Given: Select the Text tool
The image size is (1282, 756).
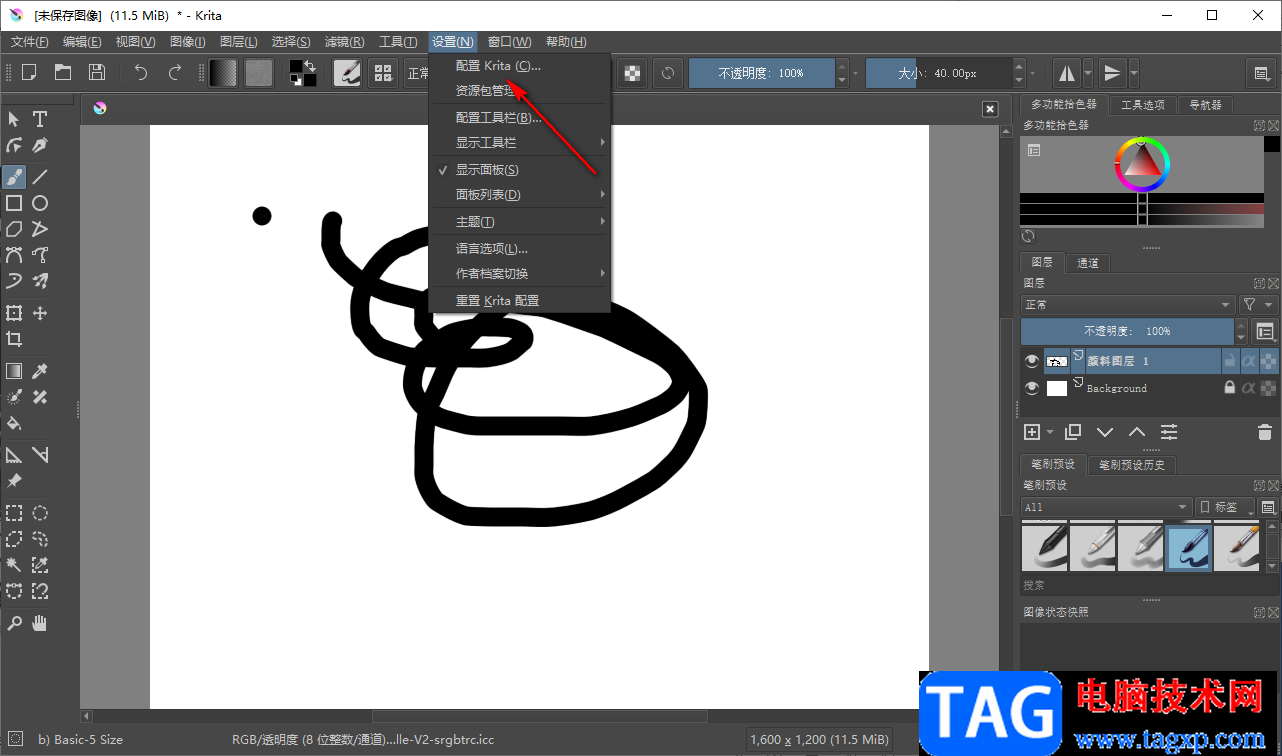Looking at the screenshot, I should pos(40,119).
